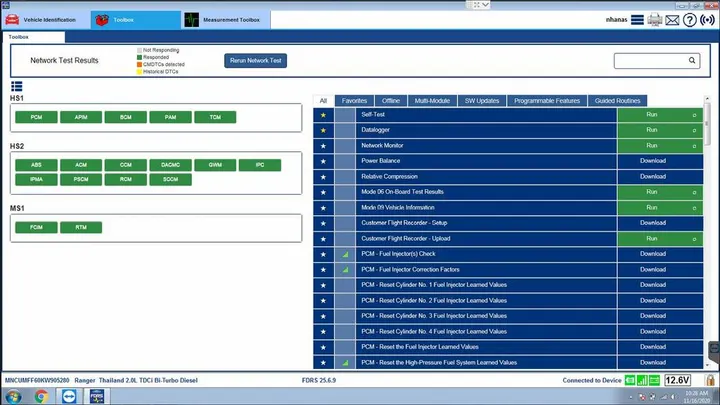The width and height of the screenshot is (720, 405).
Task: Toggle the favorite star for Power Balance
Action: click(323, 161)
